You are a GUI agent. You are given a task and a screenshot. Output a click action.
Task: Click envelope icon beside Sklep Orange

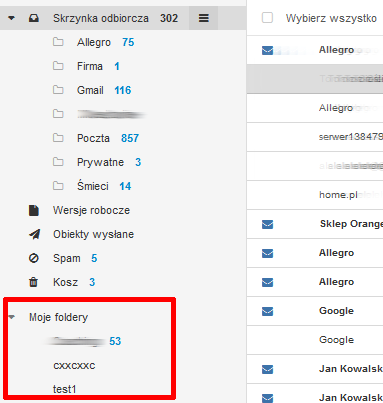[267, 224]
